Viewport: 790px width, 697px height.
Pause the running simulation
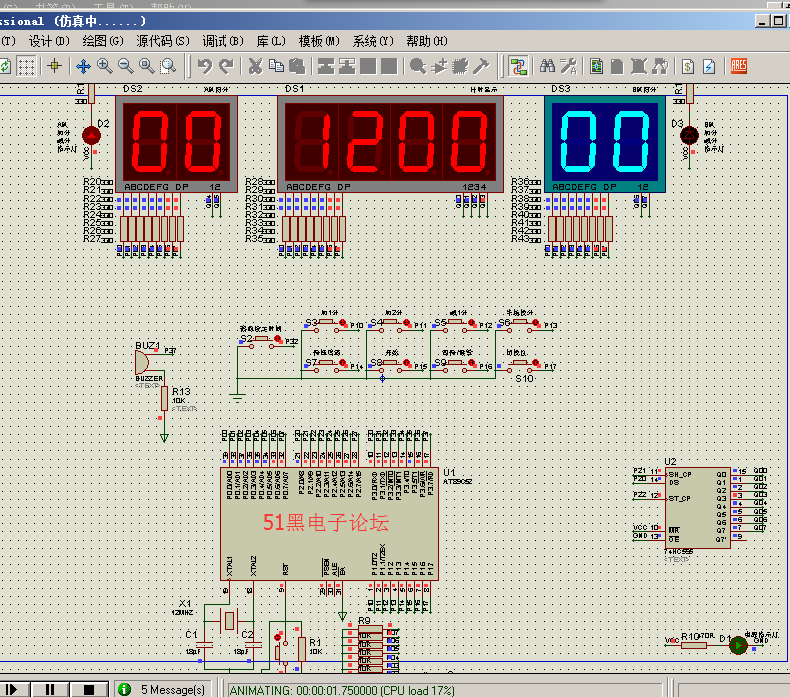(x=50, y=689)
